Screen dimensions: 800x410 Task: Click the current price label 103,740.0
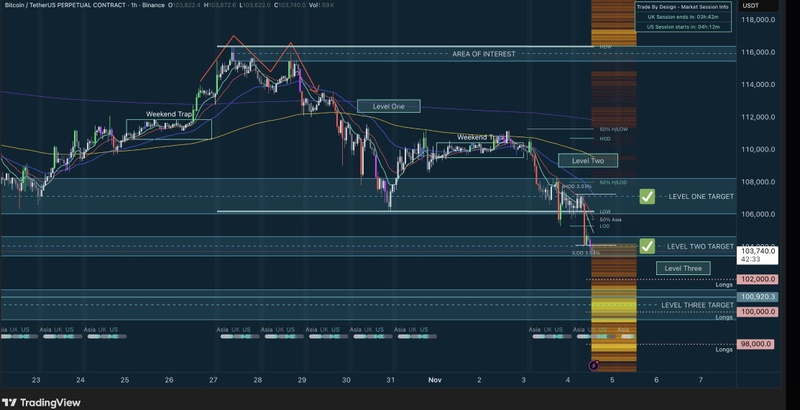[758, 251]
